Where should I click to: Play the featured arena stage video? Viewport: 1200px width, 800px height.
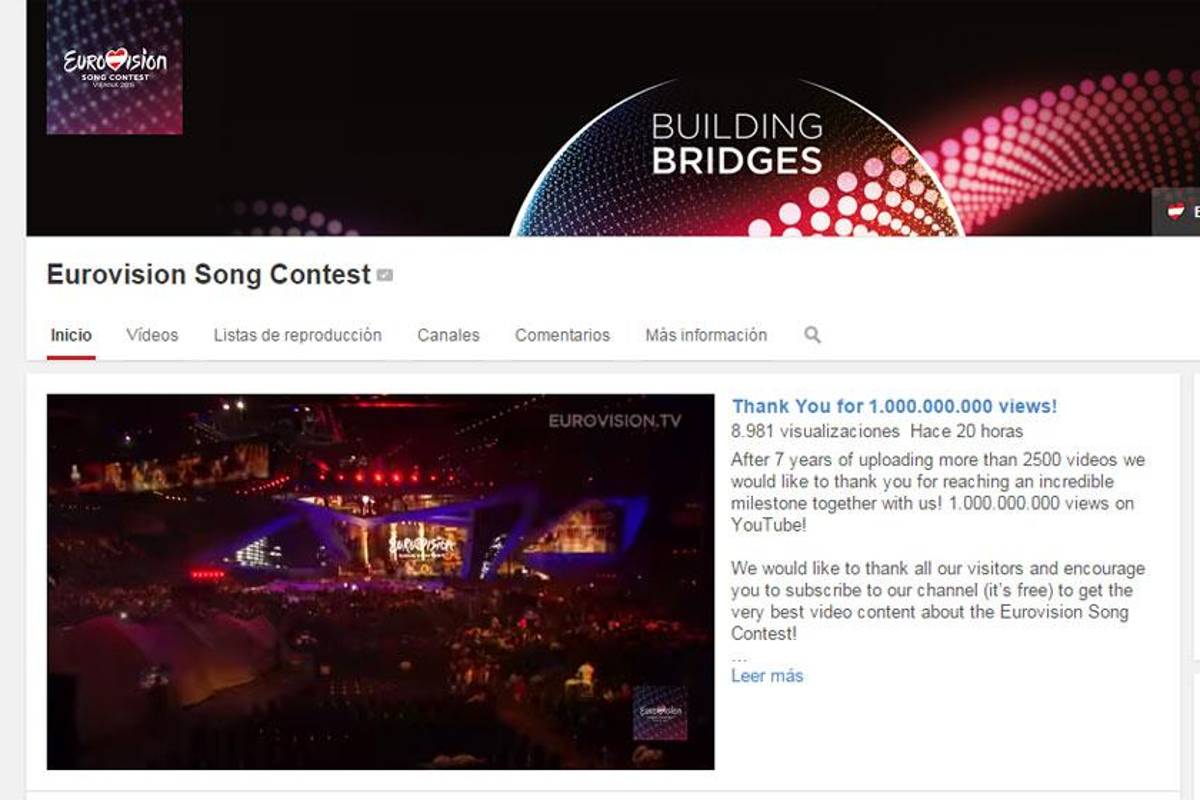[381, 582]
